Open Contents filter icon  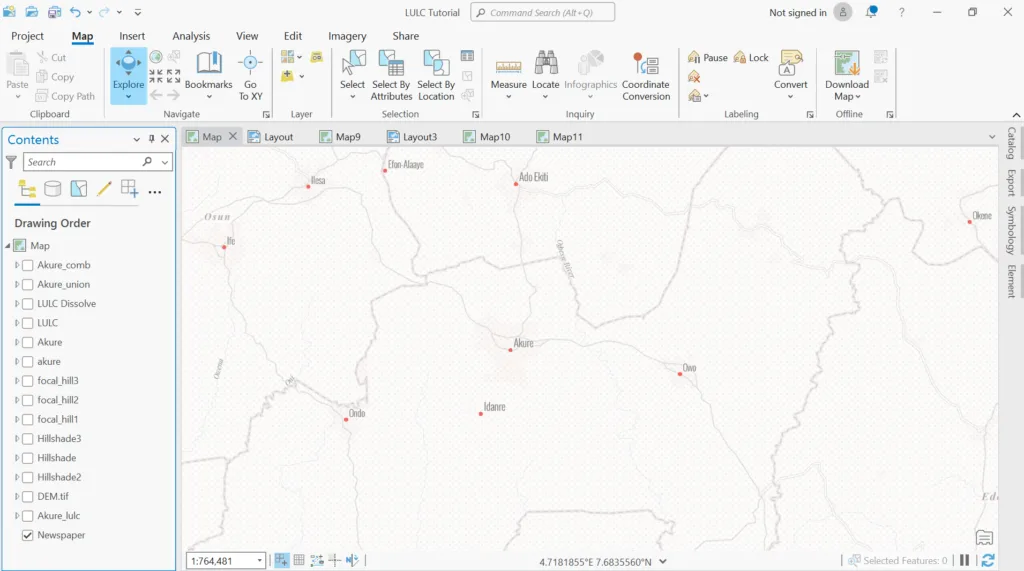tap(11, 162)
